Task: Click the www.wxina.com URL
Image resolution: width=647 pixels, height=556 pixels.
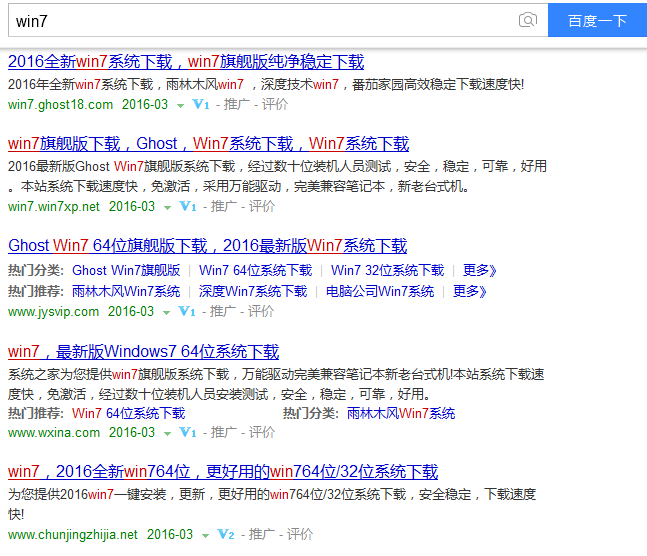Action: tap(54, 433)
